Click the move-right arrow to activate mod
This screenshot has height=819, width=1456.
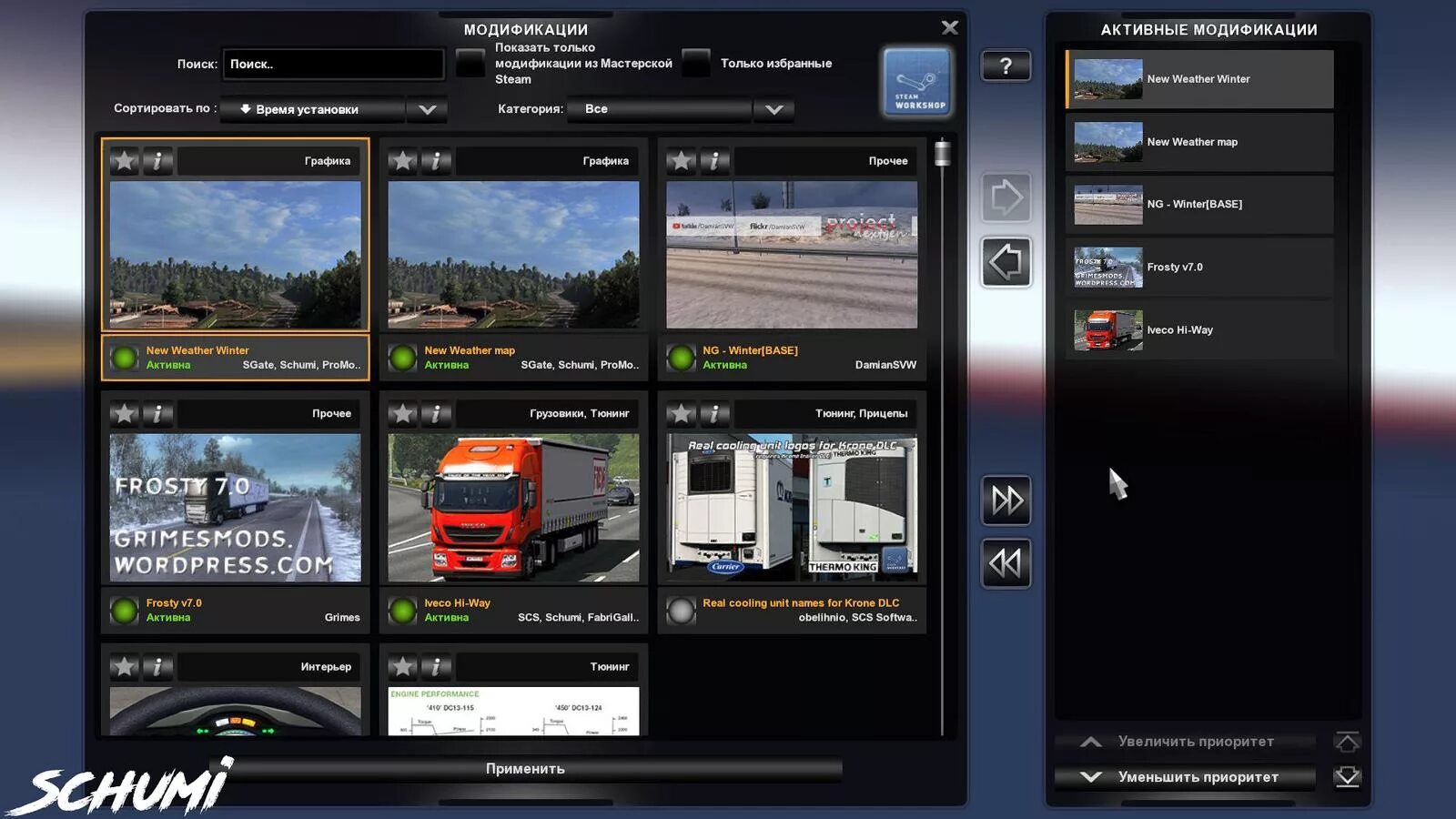[x=1006, y=197]
